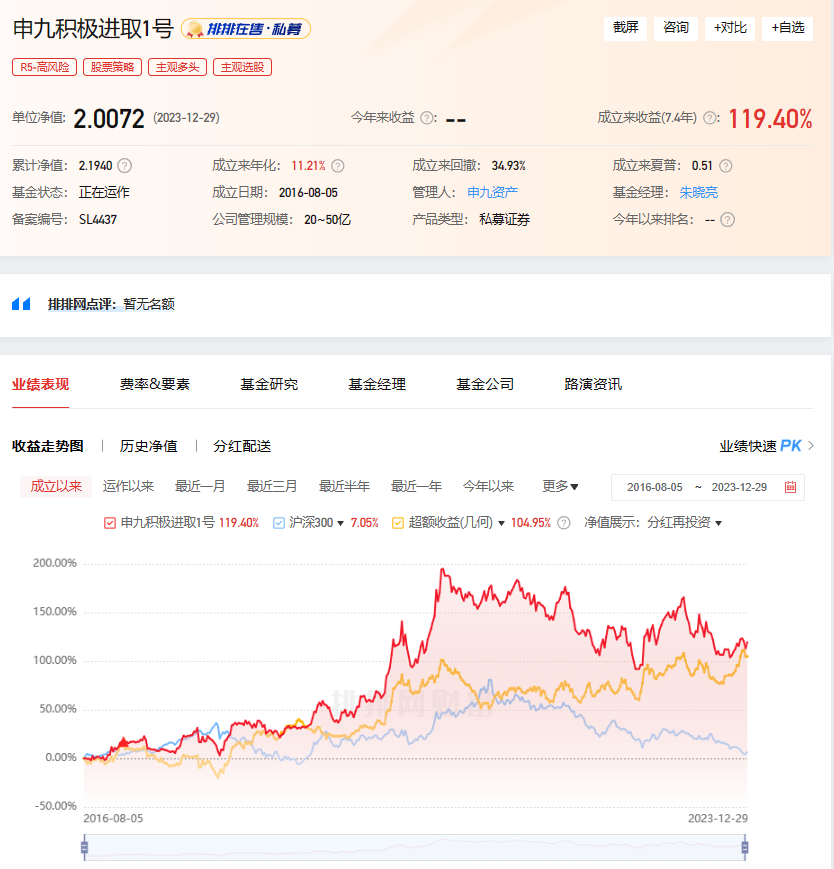Open the 基金研究 tab
Screen dimensions: 834x869
point(269,384)
